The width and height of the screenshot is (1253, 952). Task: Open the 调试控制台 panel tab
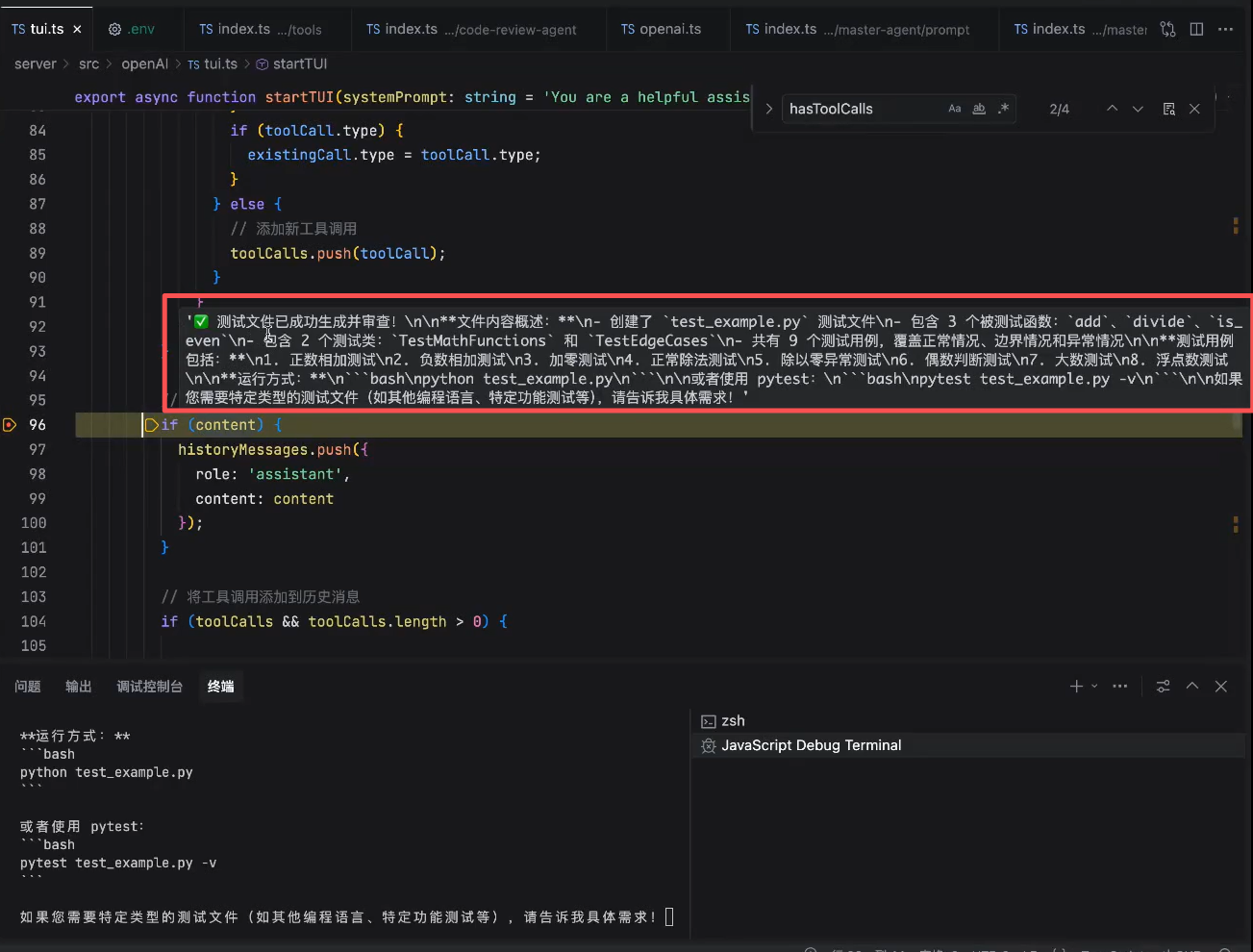point(150,687)
